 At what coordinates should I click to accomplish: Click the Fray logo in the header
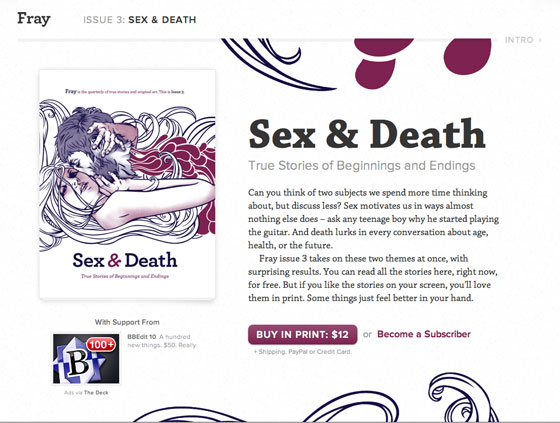coord(34,19)
